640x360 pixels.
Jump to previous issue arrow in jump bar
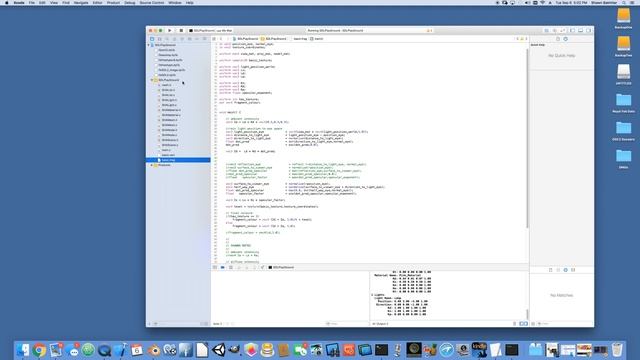click(x=517, y=39)
